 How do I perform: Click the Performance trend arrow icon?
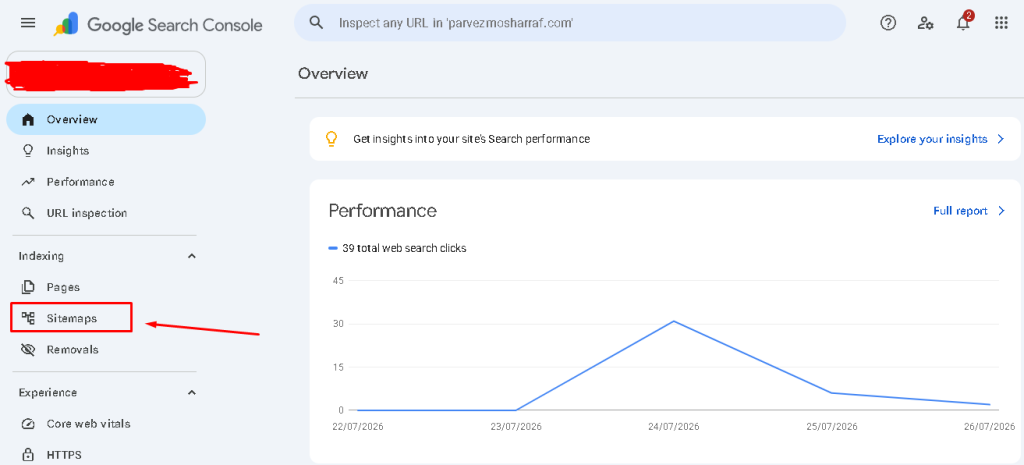pos(27,182)
